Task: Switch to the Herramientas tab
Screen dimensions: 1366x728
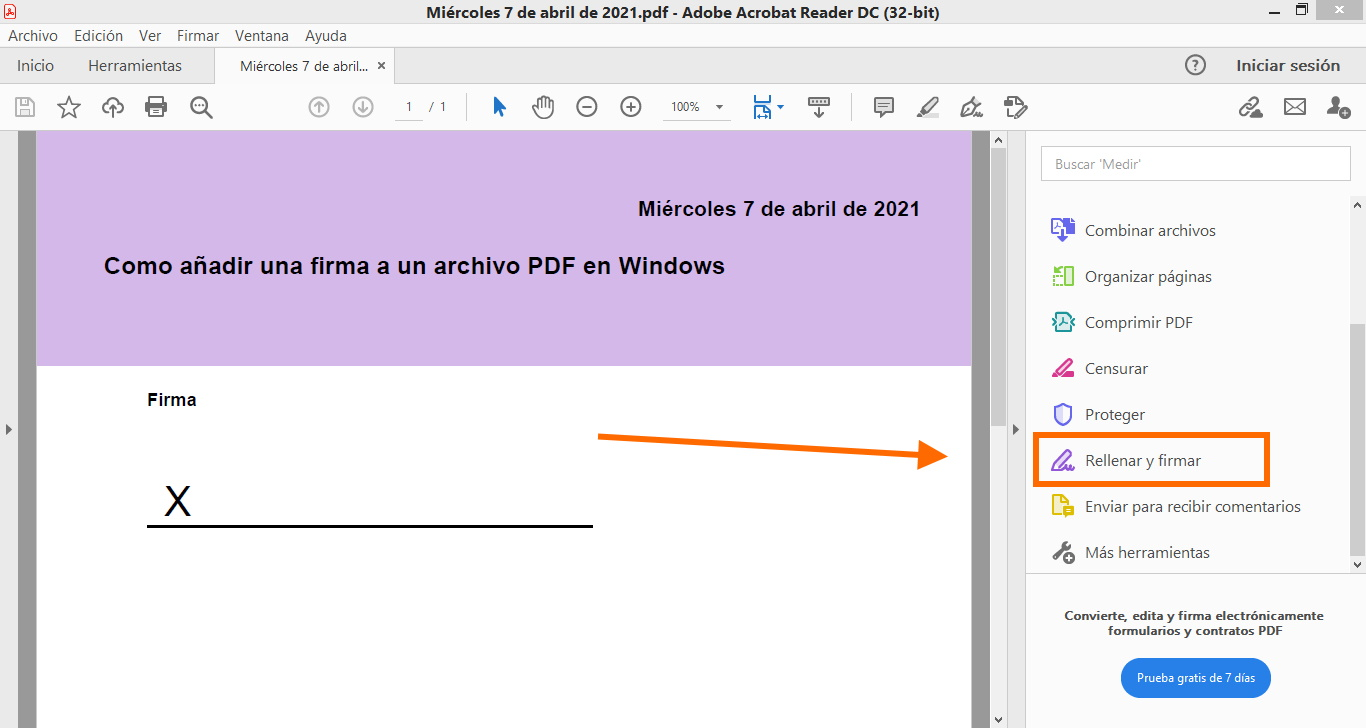Action: click(135, 66)
